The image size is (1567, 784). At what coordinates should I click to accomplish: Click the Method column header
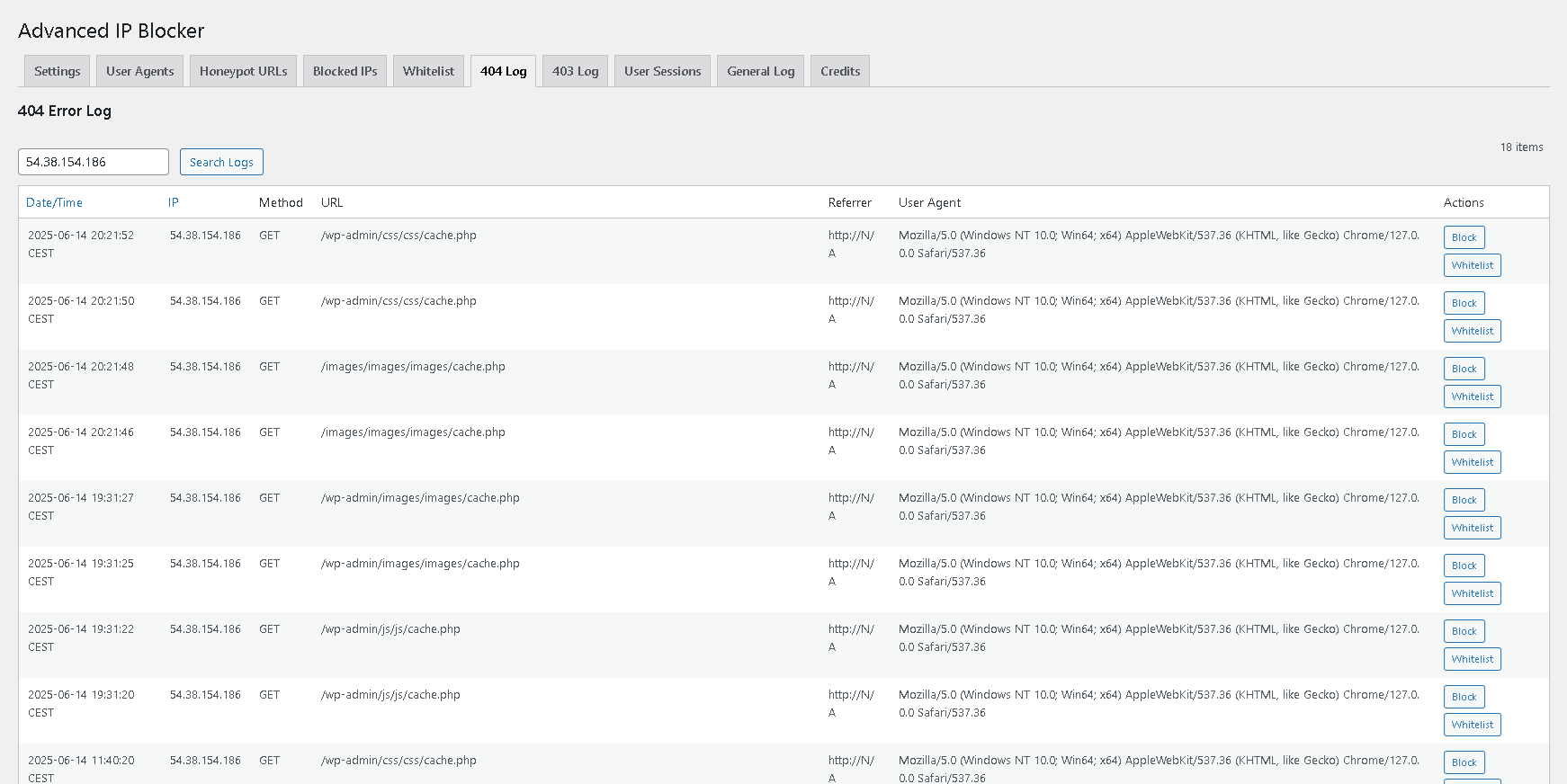click(281, 202)
